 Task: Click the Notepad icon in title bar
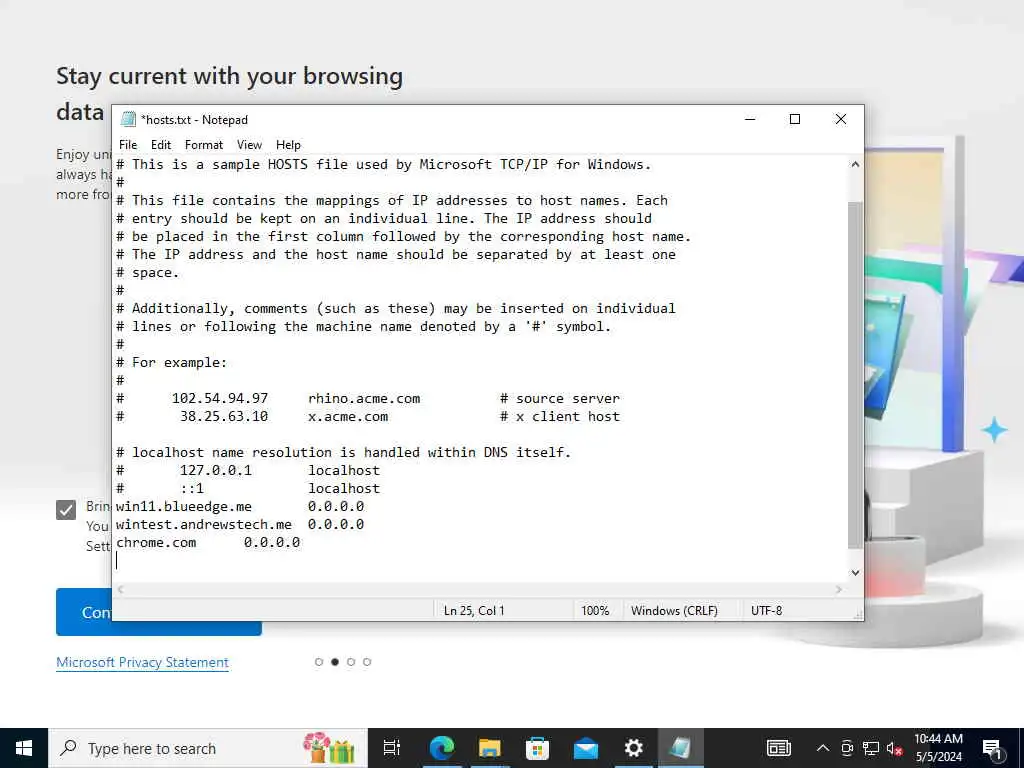(129, 120)
